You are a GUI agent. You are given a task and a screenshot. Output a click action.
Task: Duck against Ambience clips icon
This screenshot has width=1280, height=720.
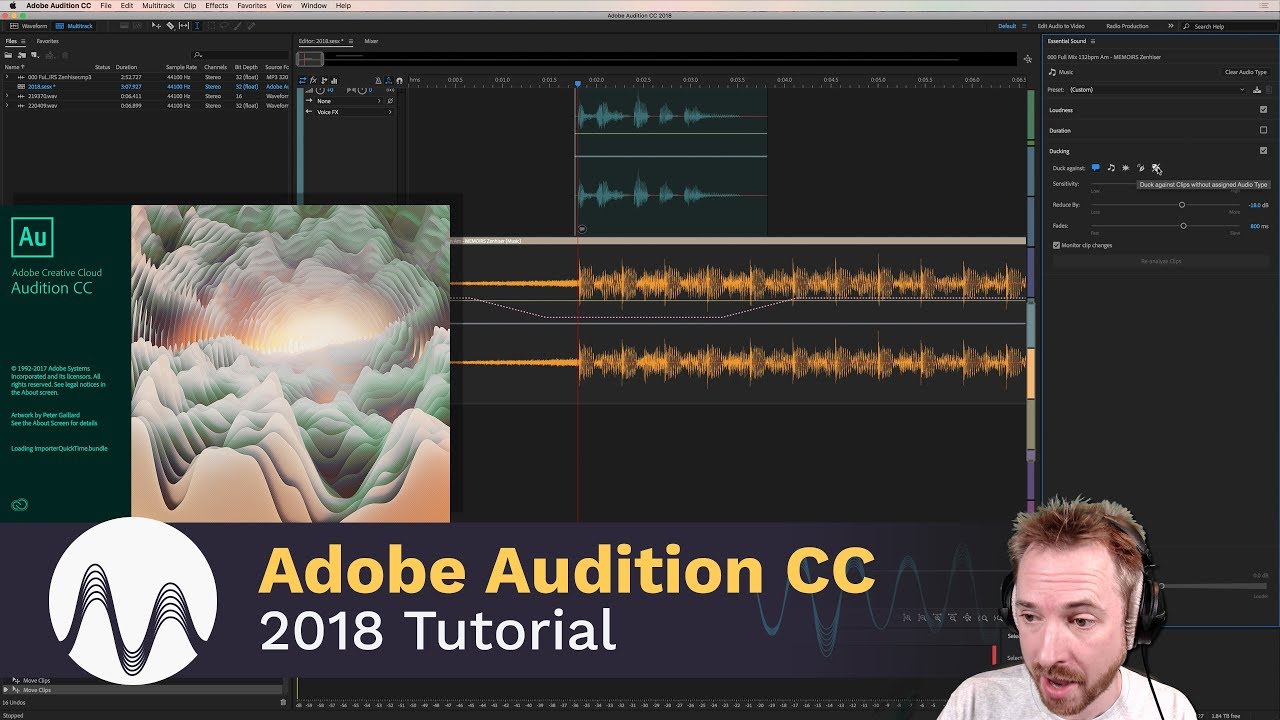pos(1141,168)
